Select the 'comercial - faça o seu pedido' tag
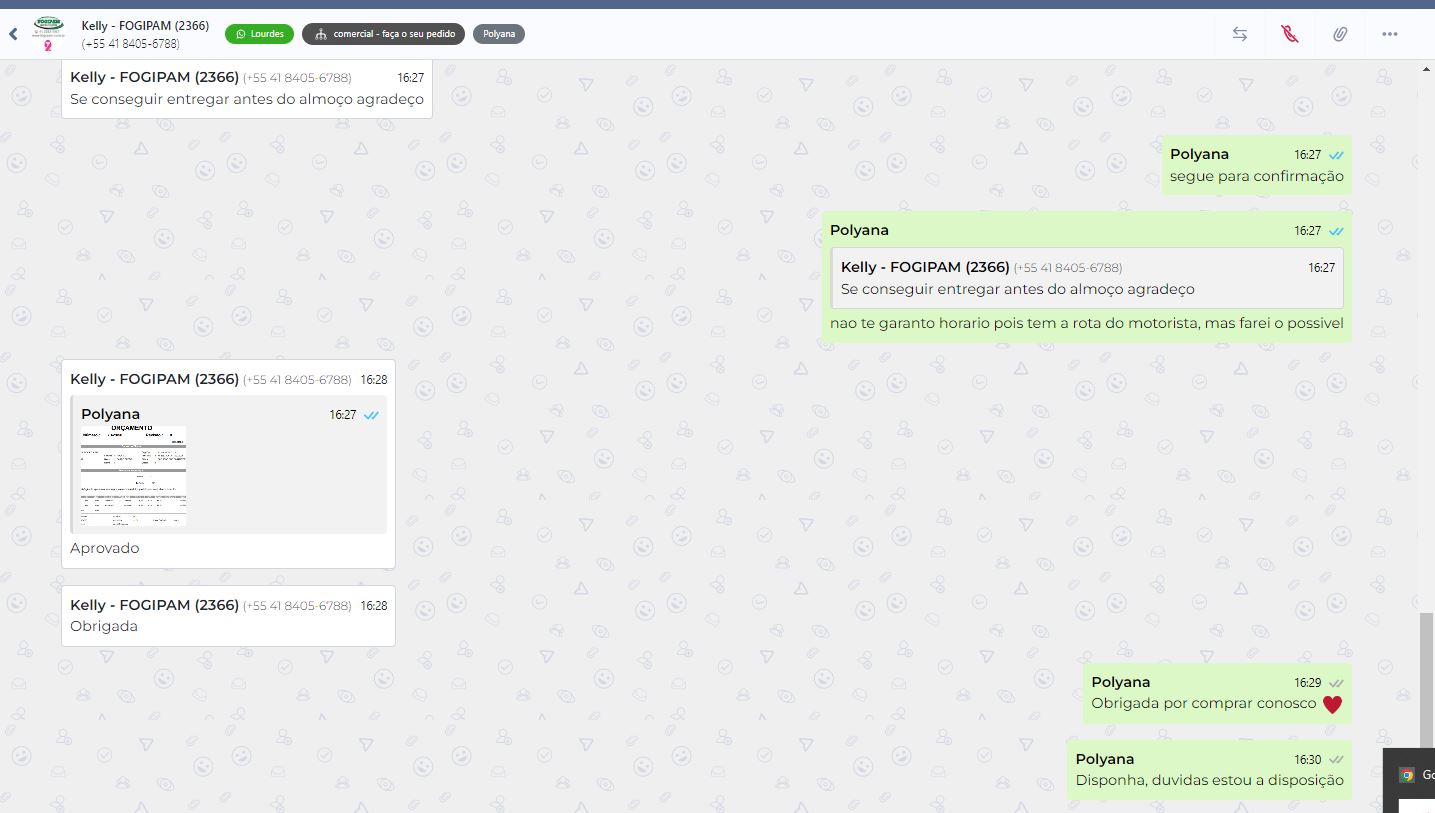This screenshot has height=813, width=1435. click(384, 34)
